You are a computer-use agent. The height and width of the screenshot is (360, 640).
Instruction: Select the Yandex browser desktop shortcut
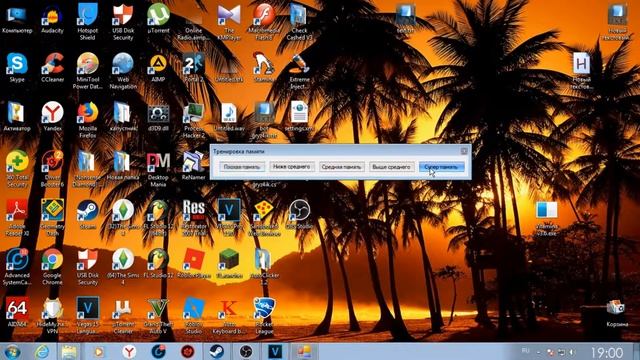tap(52, 117)
